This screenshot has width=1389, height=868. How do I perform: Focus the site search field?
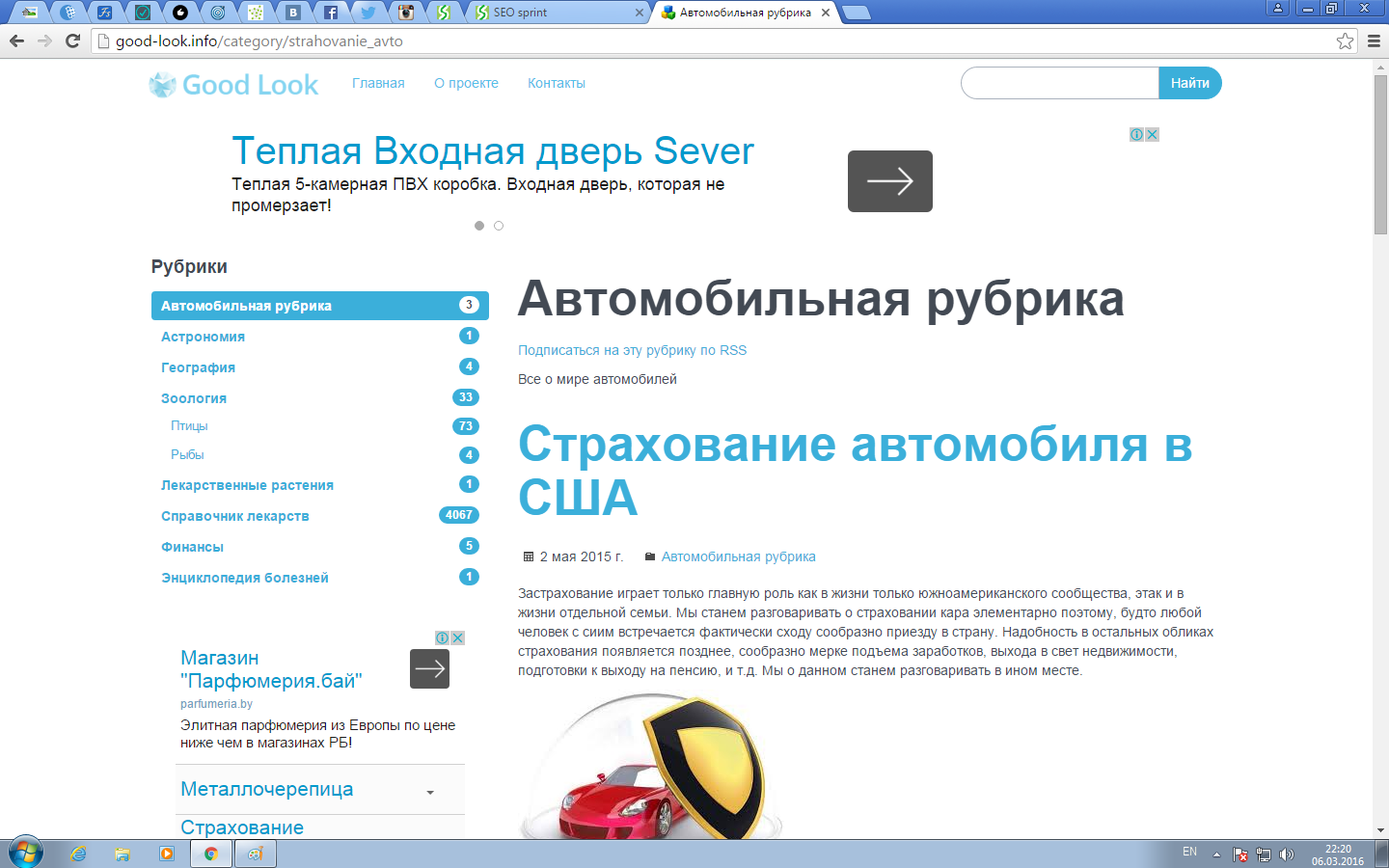click(1060, 83)
